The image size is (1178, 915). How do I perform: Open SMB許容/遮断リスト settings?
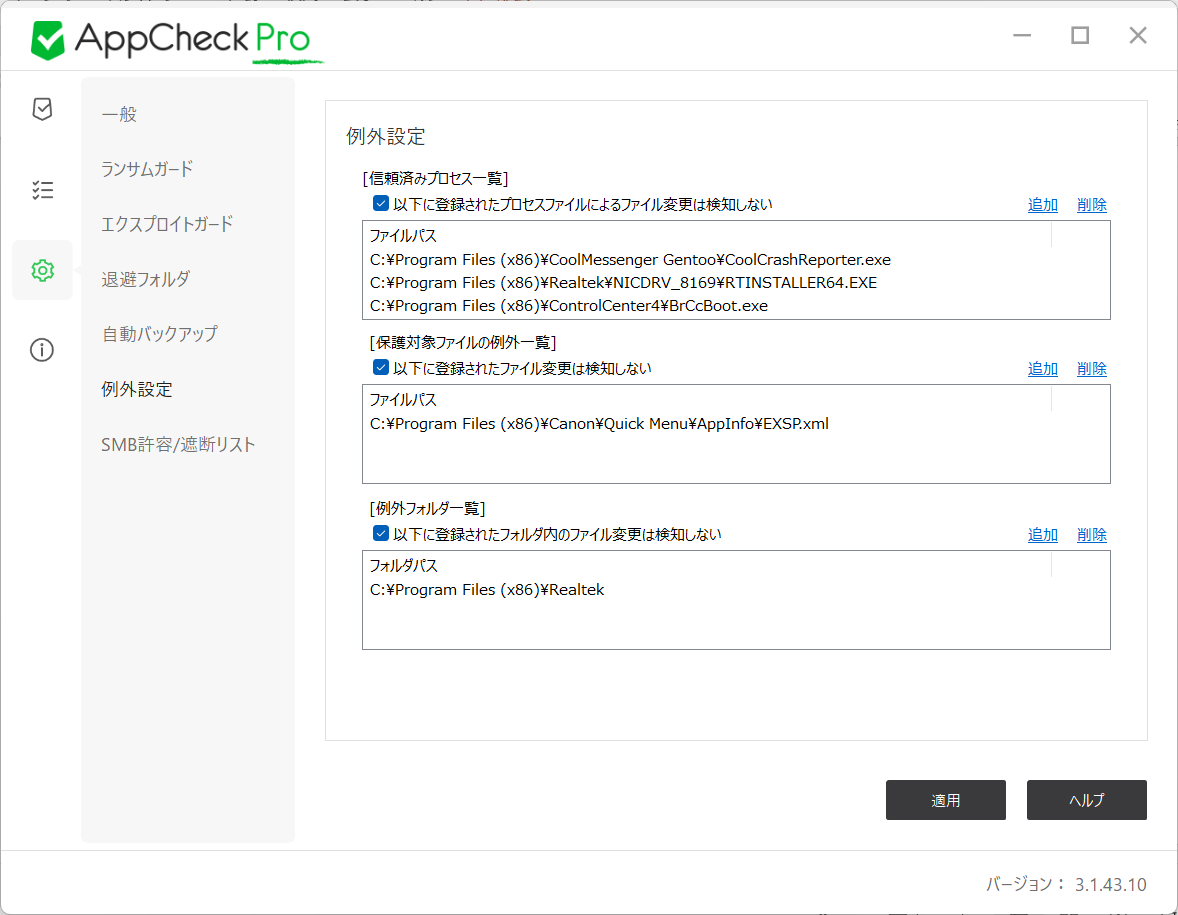[178, 444]
